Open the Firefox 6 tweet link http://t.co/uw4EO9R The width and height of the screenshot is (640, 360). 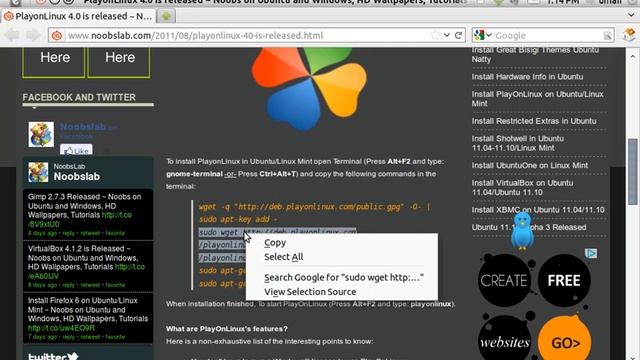(61, 328)
